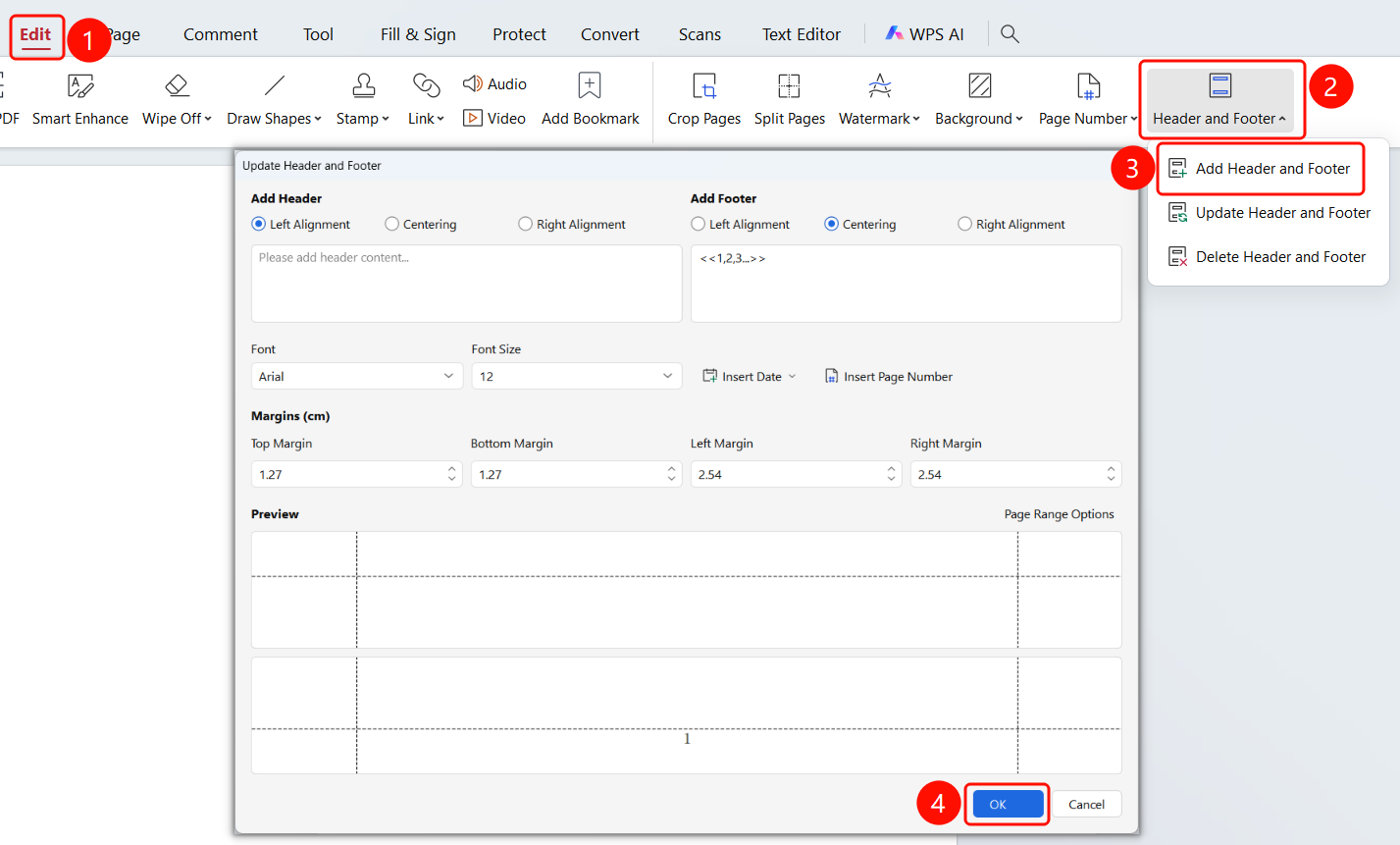Click Insert Page Number
This screenshot has width=1400, height=845.
889,377
